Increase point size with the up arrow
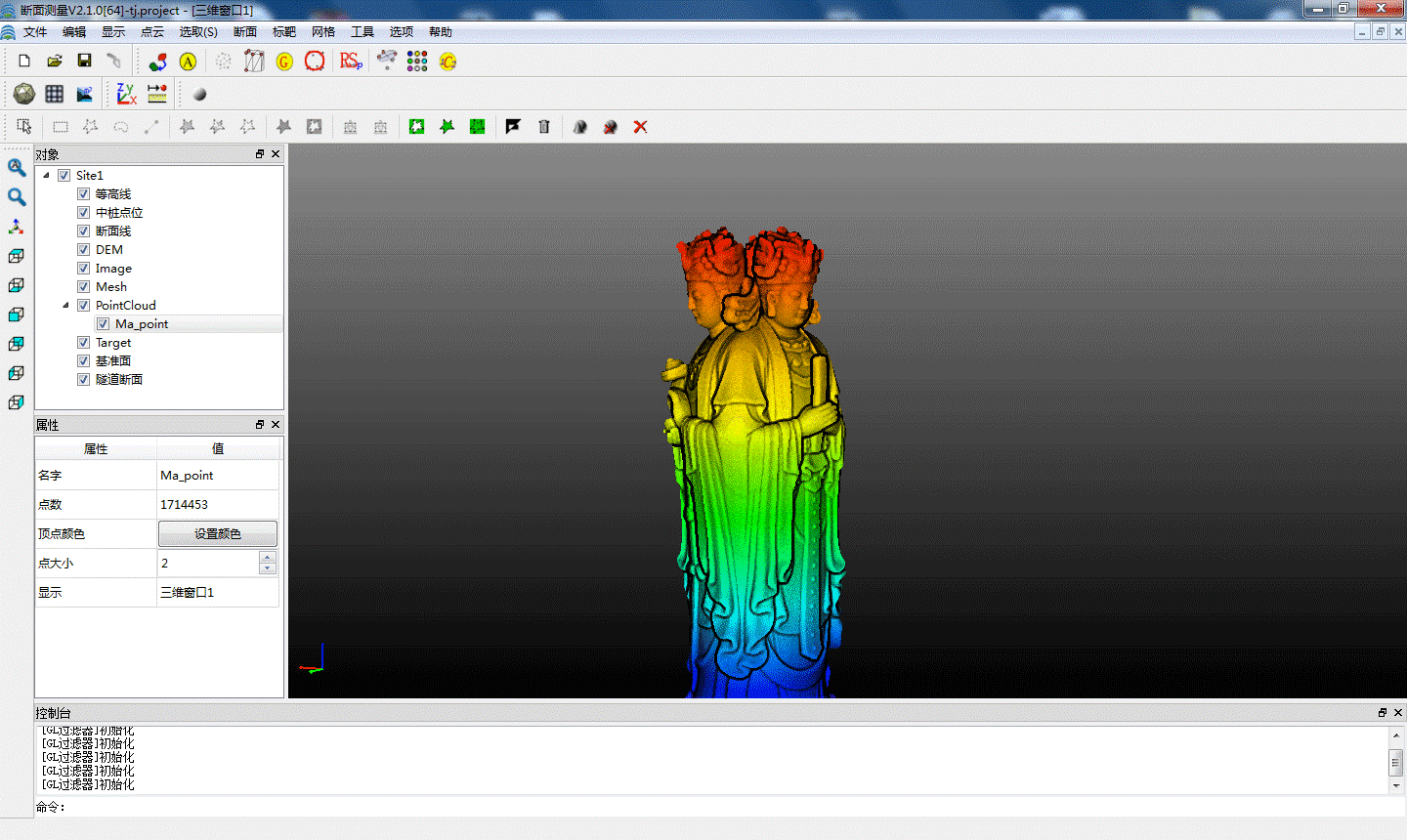This screenshot has height=840, width=1407. pyautogui.click(x=268, y=558)
